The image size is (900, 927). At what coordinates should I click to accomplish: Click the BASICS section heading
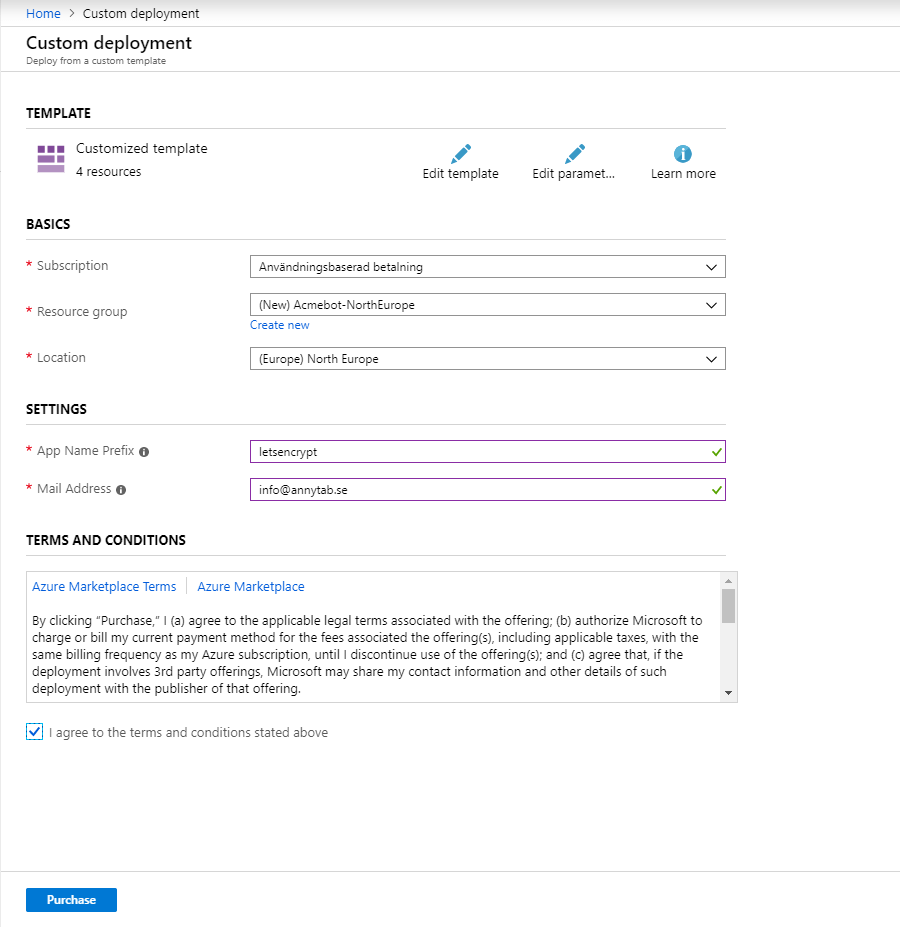(48, 224)
